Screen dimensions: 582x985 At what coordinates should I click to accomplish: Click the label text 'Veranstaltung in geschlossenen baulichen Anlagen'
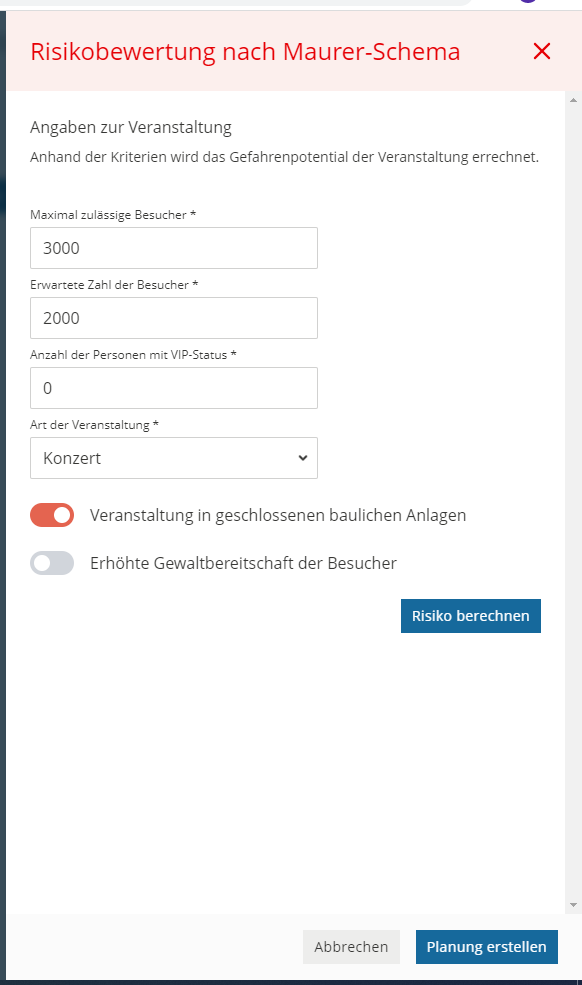pos(278,515)
